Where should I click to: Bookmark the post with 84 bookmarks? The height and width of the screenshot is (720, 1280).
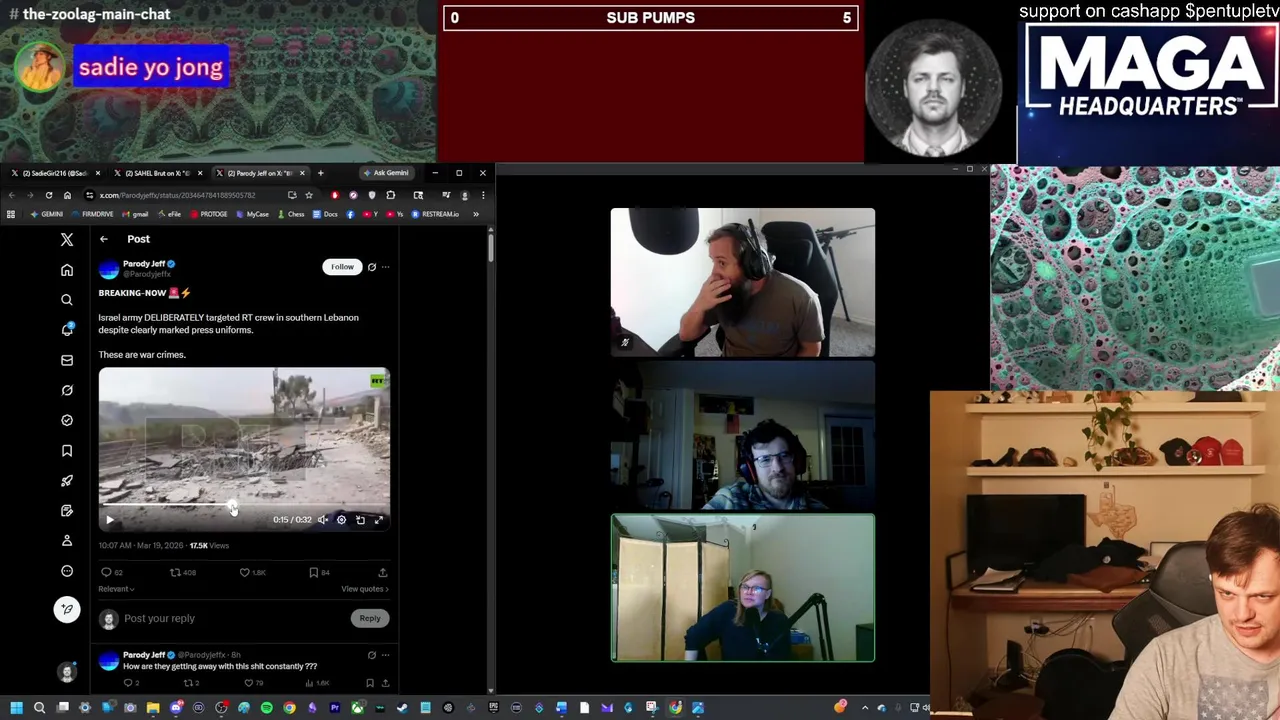(x=313, y=572)
